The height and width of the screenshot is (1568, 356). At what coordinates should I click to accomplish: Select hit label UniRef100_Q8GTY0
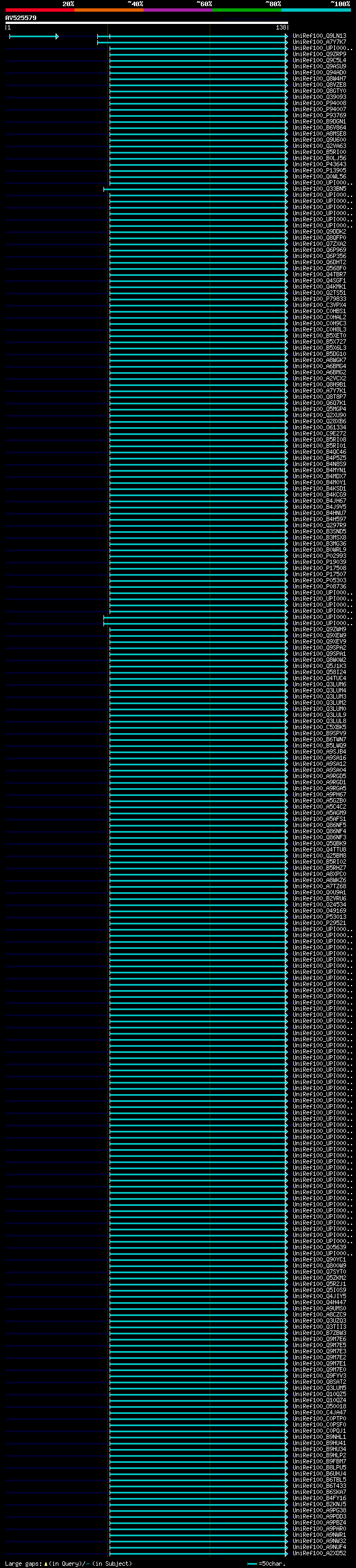coord(319,91)
